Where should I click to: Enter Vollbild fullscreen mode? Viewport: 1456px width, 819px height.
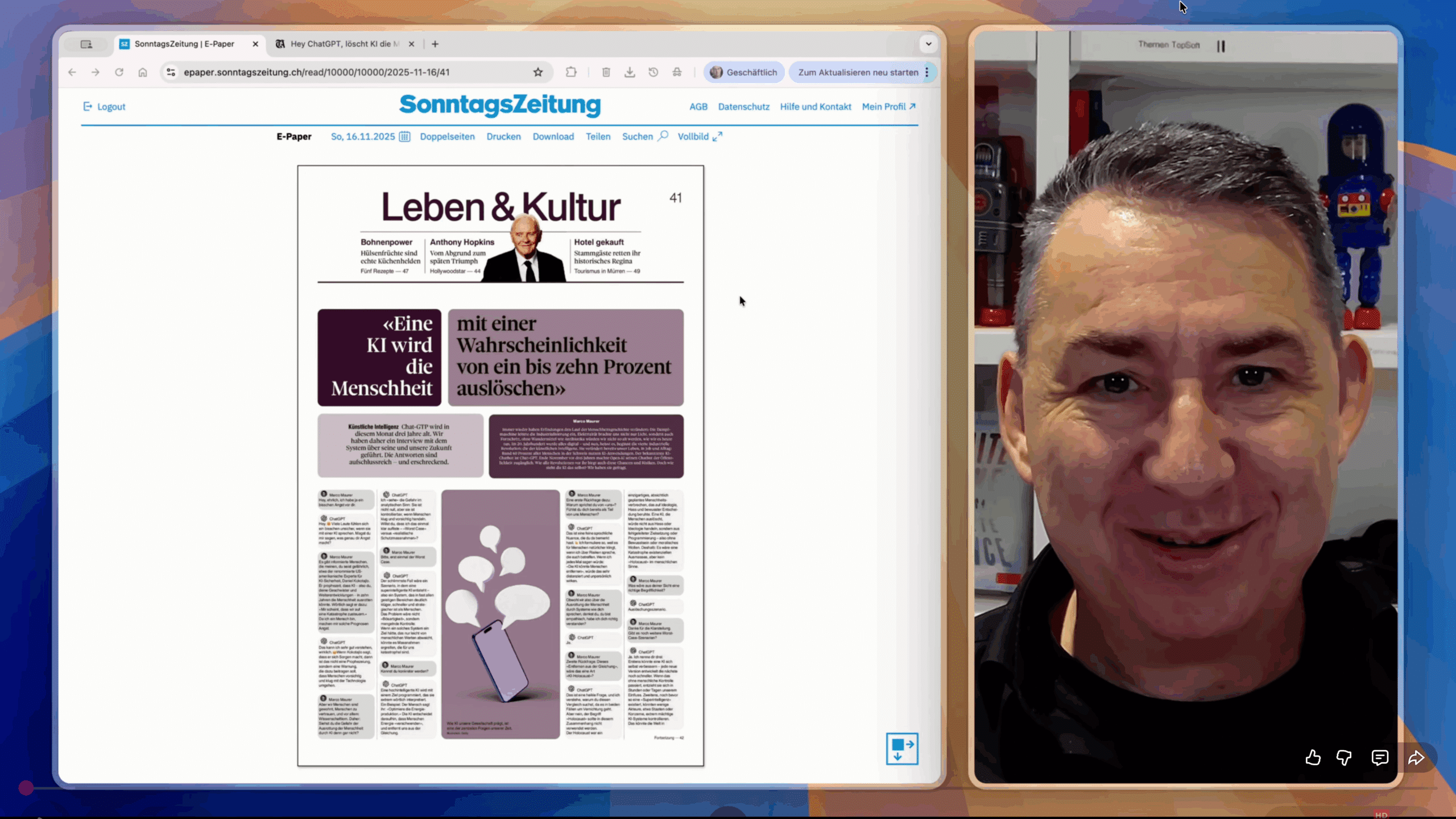[x=700, y=136]
